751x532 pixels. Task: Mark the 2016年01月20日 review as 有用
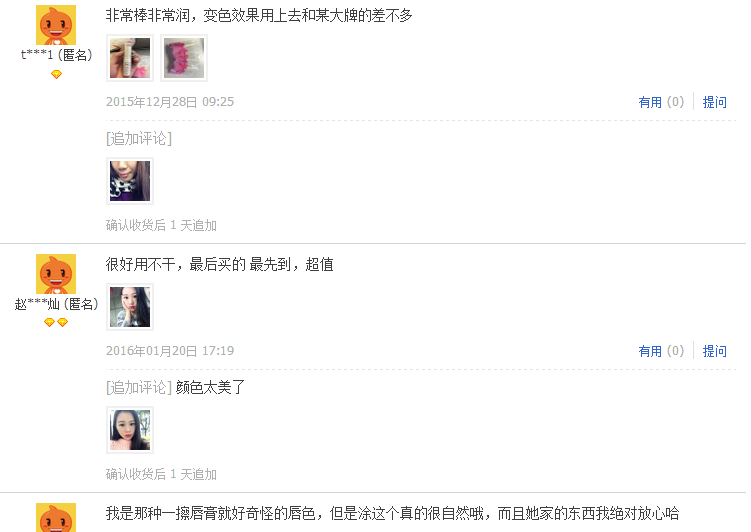click(x=661, y=351)
